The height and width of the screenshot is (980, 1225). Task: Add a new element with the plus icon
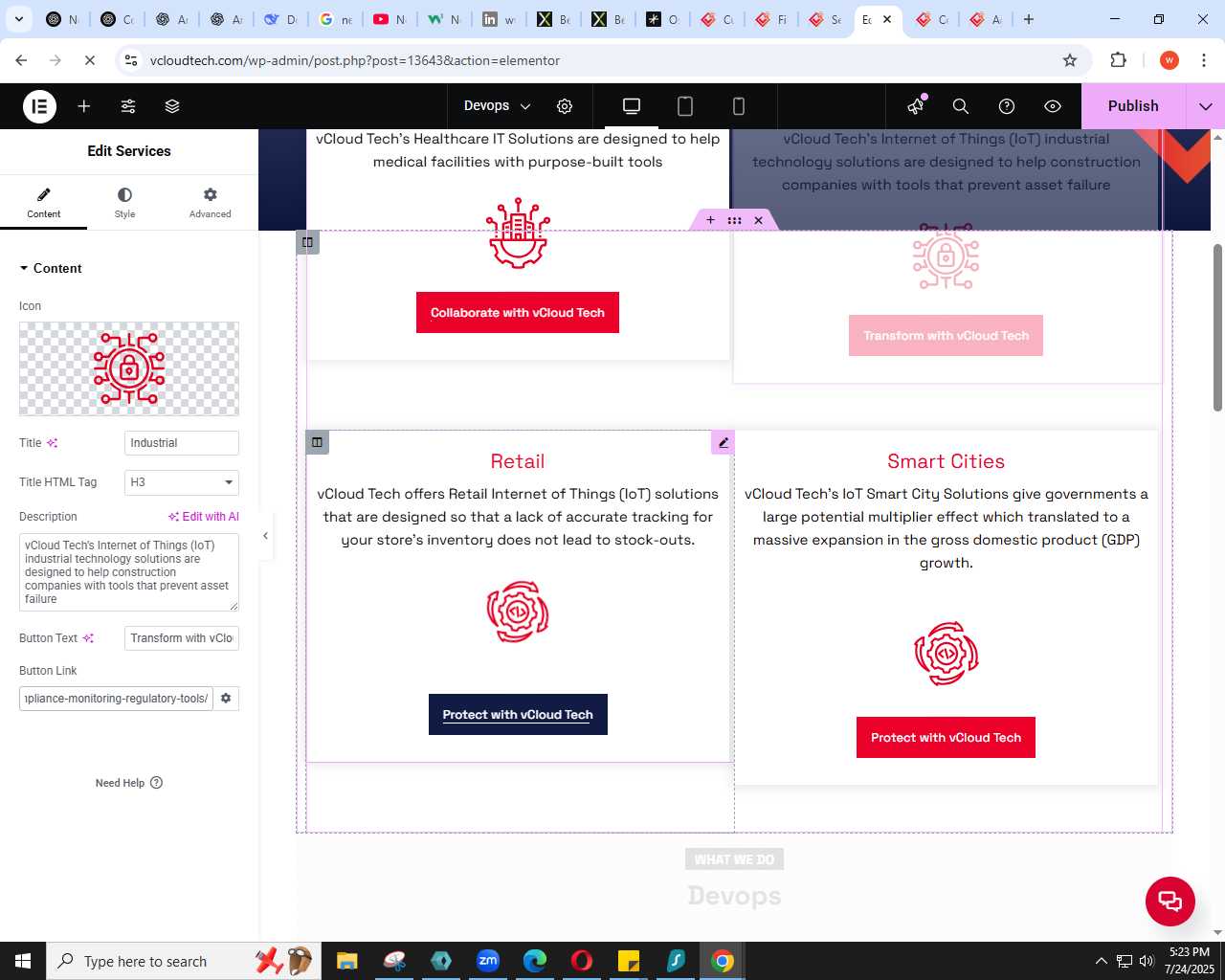[84, 106]
